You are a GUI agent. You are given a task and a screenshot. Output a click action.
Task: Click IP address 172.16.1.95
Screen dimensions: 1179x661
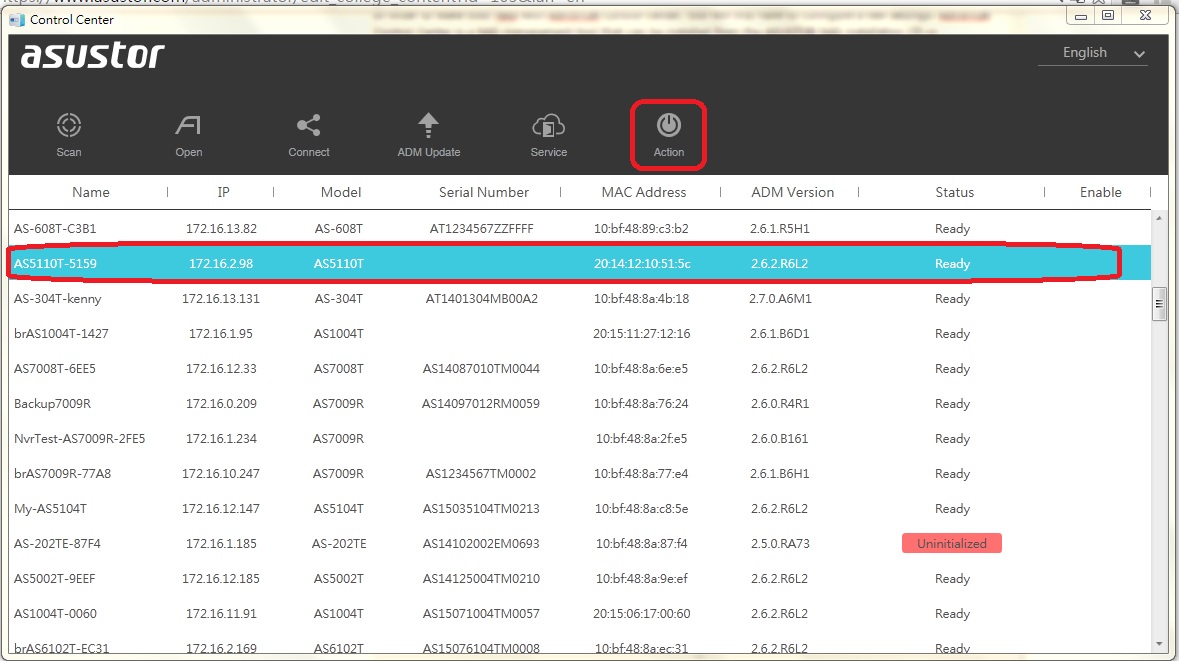coord(221,334)
